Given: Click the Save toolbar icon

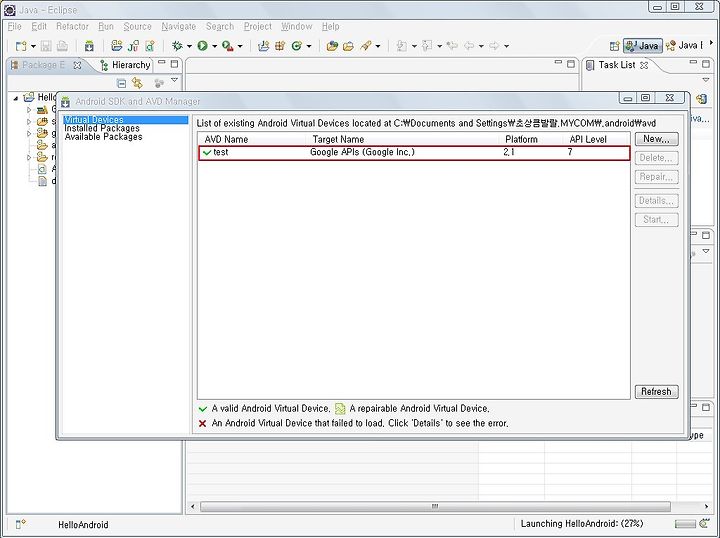Looking at the screenshot, I should 46,46.
